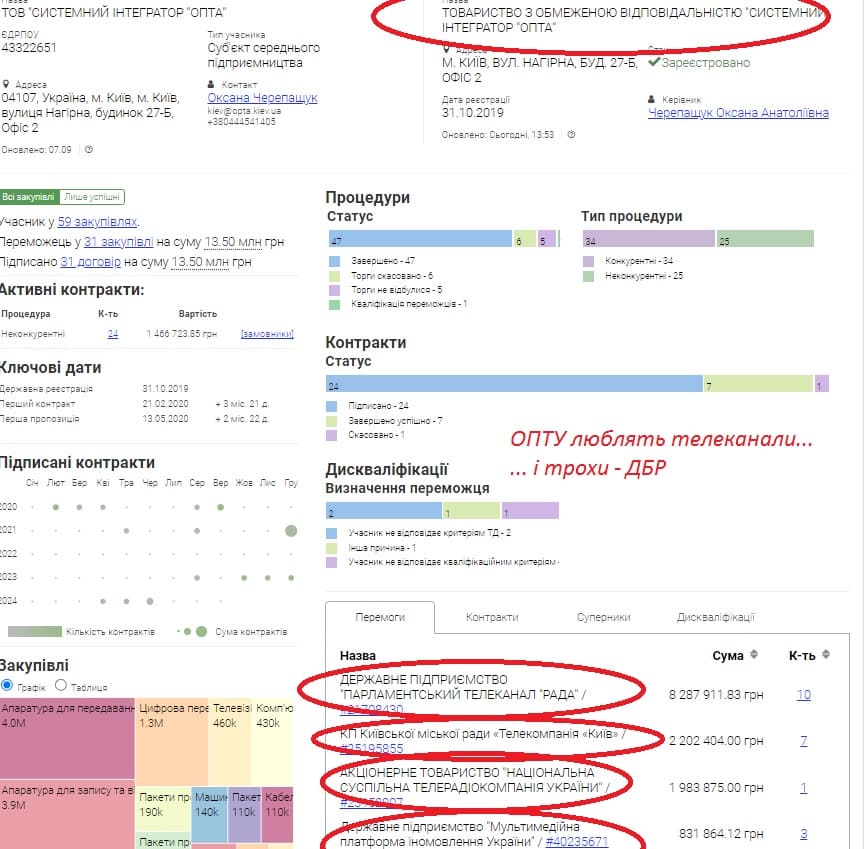Click the Сума column sort arrows

pos(754,655)
